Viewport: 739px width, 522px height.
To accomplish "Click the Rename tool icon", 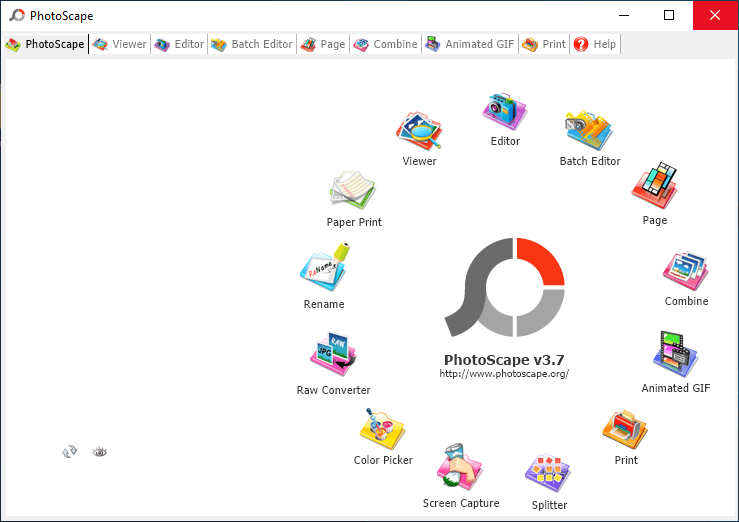I will coord(324,270).
